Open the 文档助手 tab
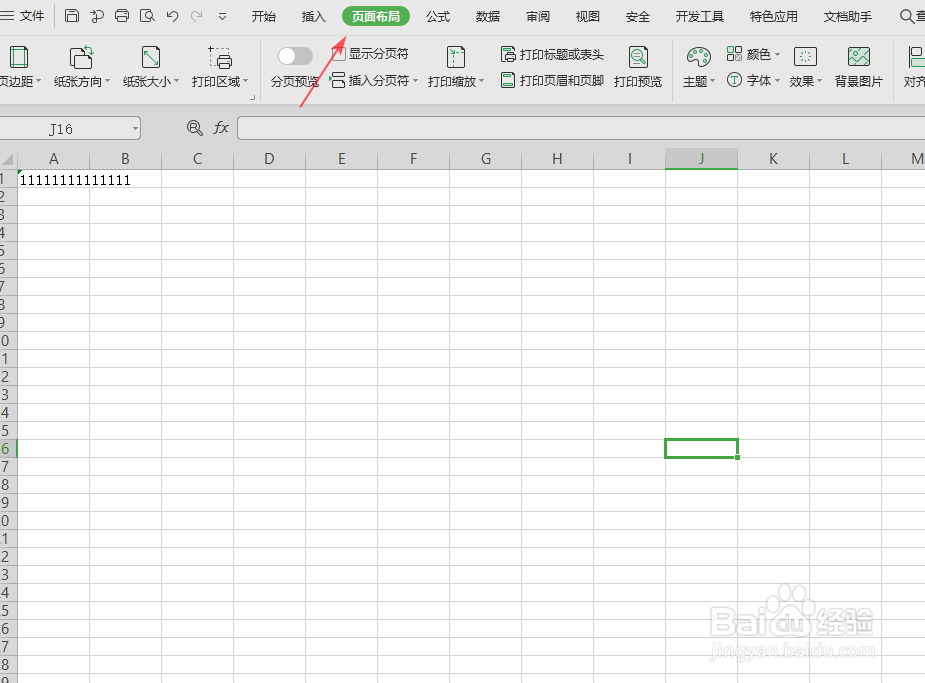925x683 pixels. tap(848, 17)
